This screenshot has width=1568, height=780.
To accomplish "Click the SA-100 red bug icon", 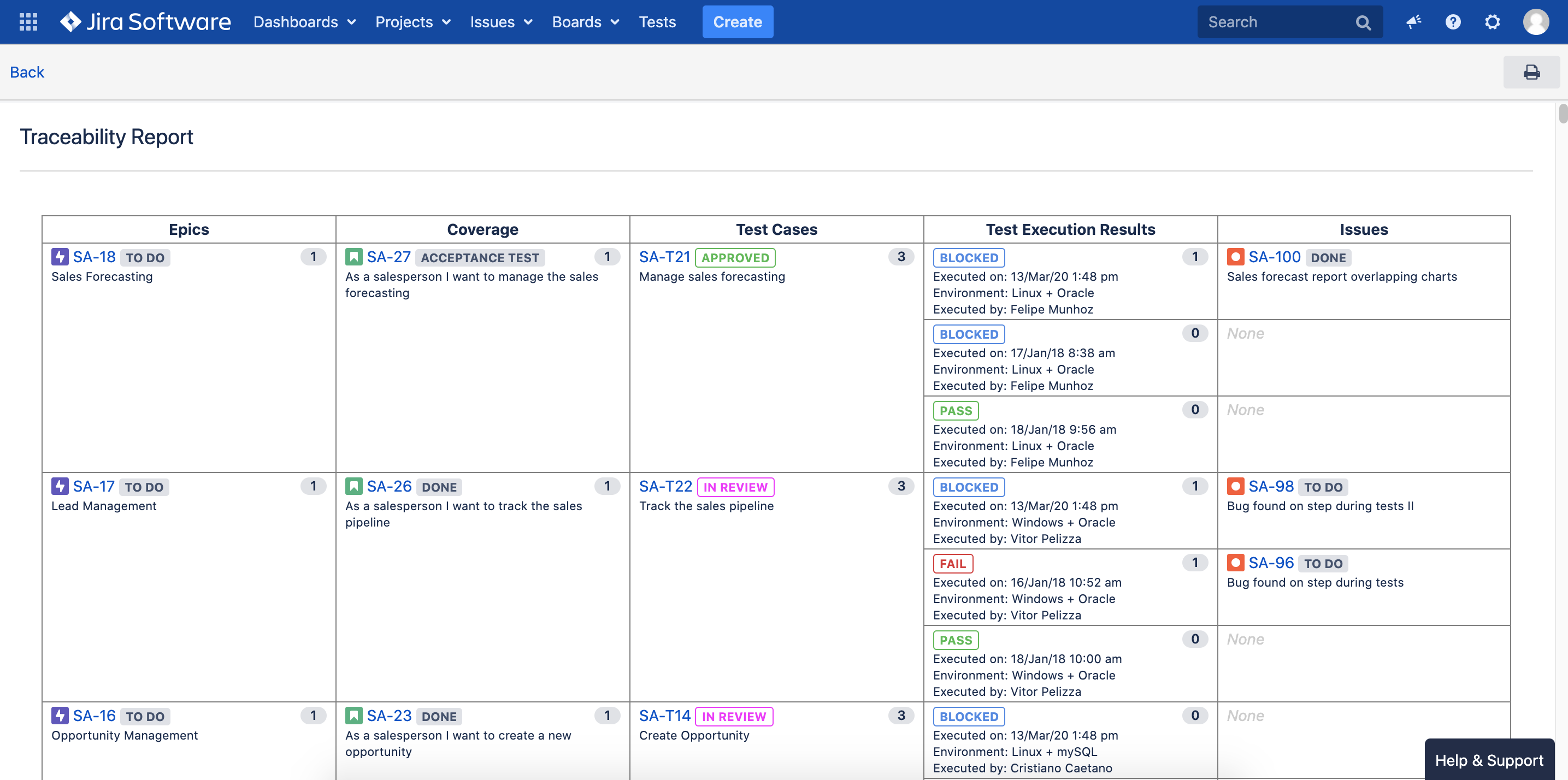I will [x=1235, y=257].
